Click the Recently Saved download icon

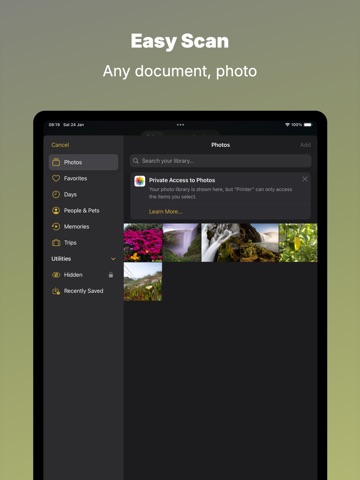[x=56, y=291]
